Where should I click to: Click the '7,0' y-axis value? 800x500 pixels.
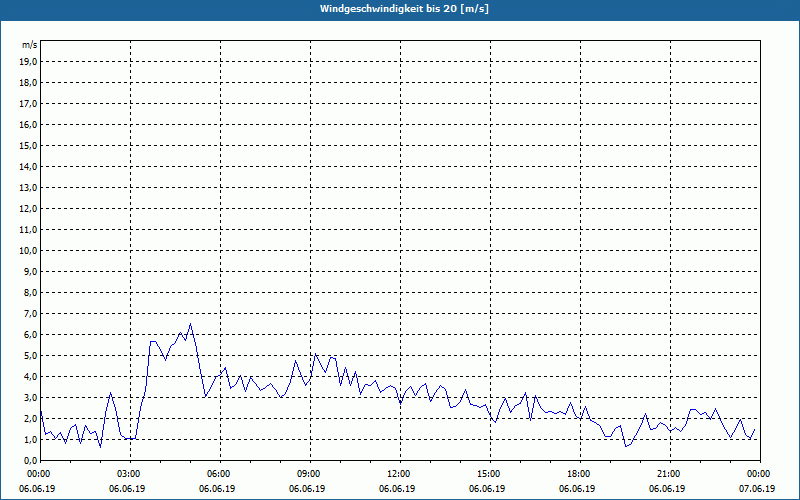(x=30, y=314)
